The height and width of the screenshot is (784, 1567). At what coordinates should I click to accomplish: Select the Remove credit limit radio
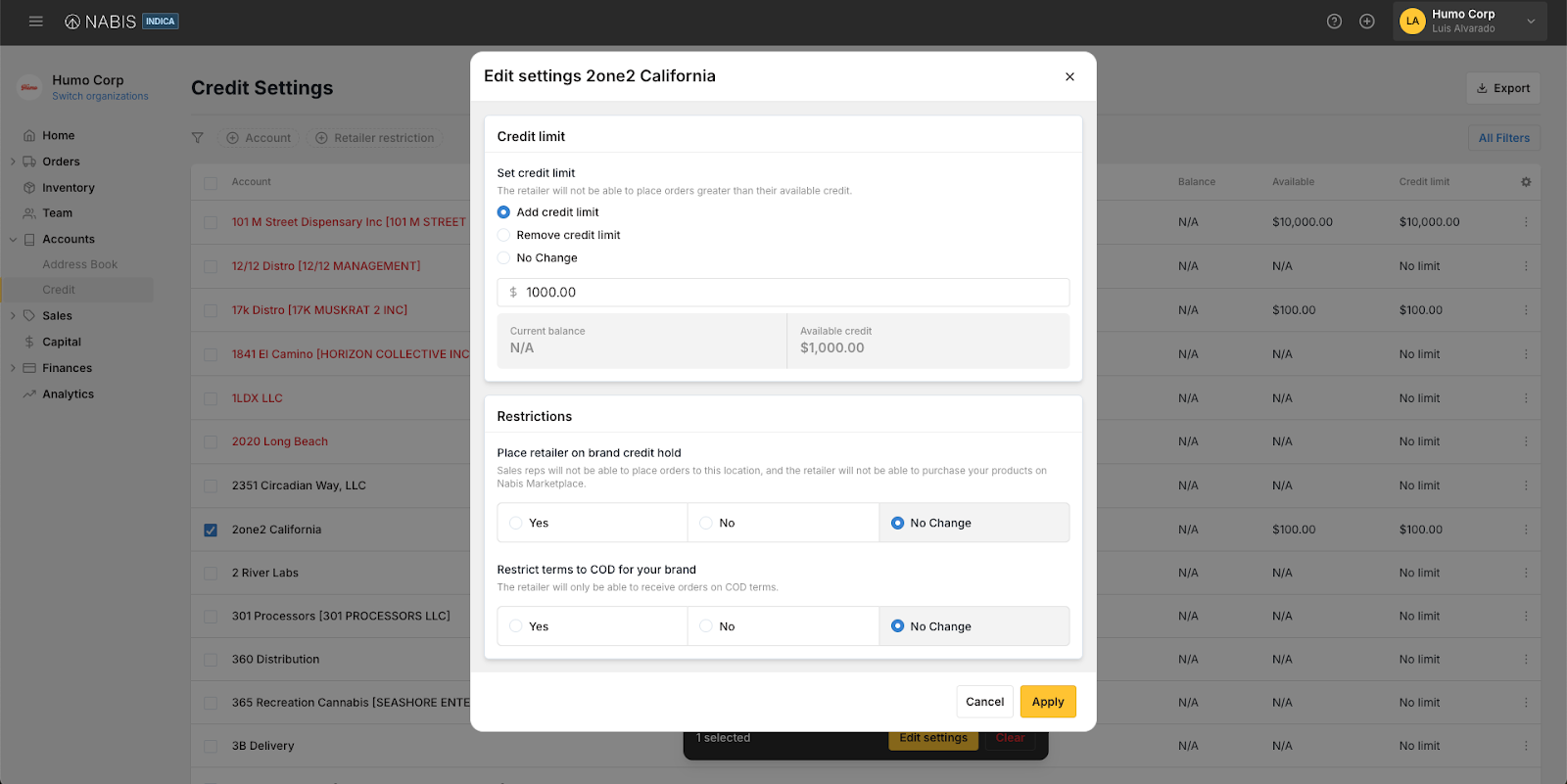tap(504, 235)
